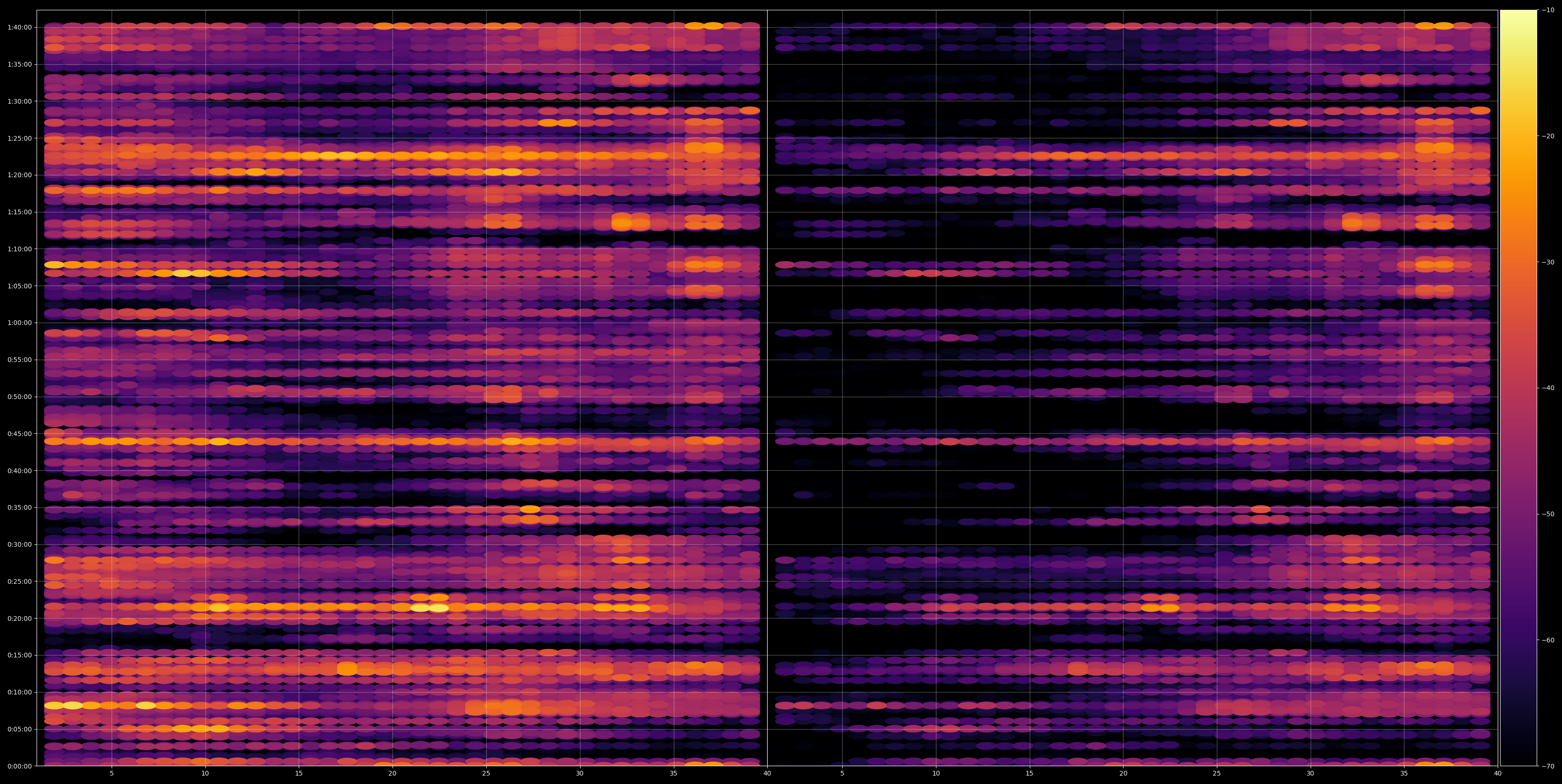Image resolution: width=1562 pixels, height=784 pixels.
Task: Click the 0:45:00 y-axis tick label
Action: (x=19, y=434)
